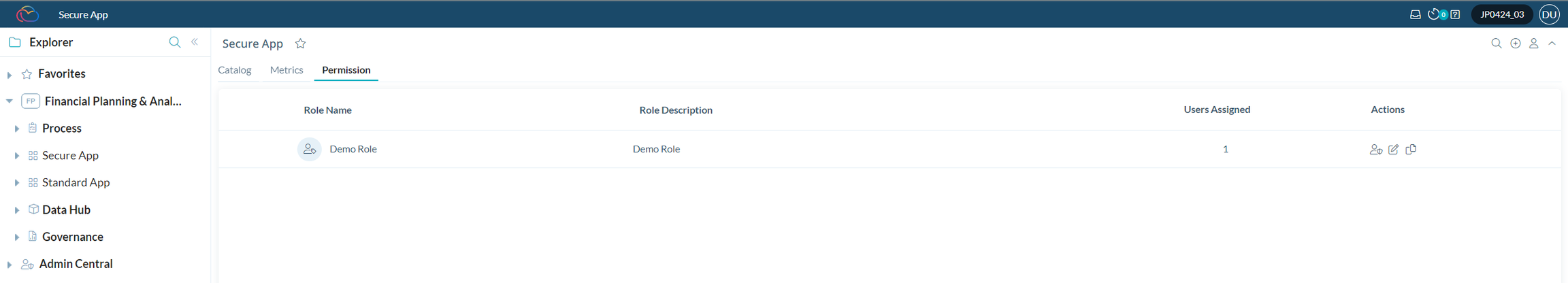The height and width of the screenshot is (283, 1568).
Task: Click the Explorer search icon
Action: 174,42
